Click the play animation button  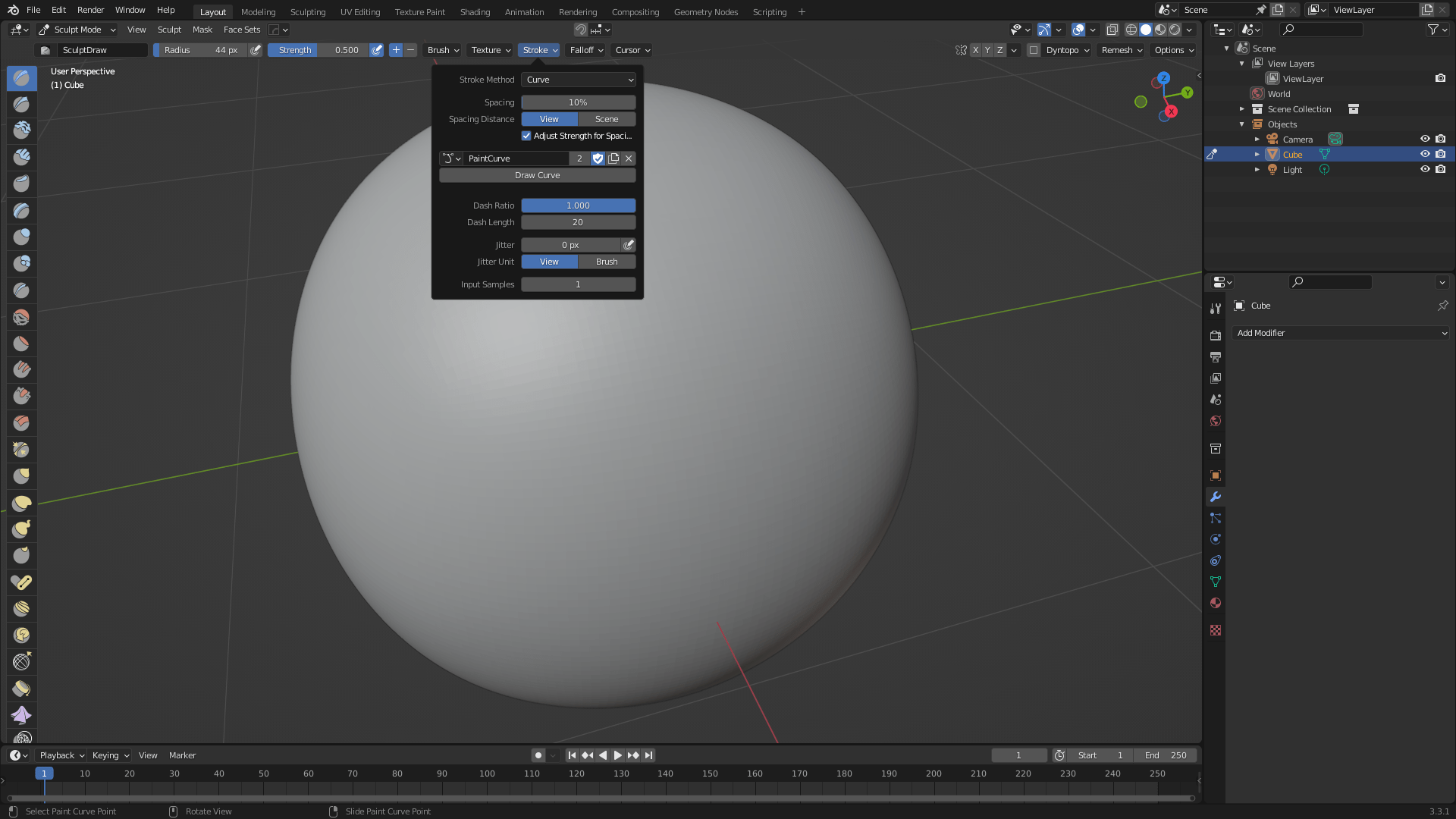pos(617,755)
